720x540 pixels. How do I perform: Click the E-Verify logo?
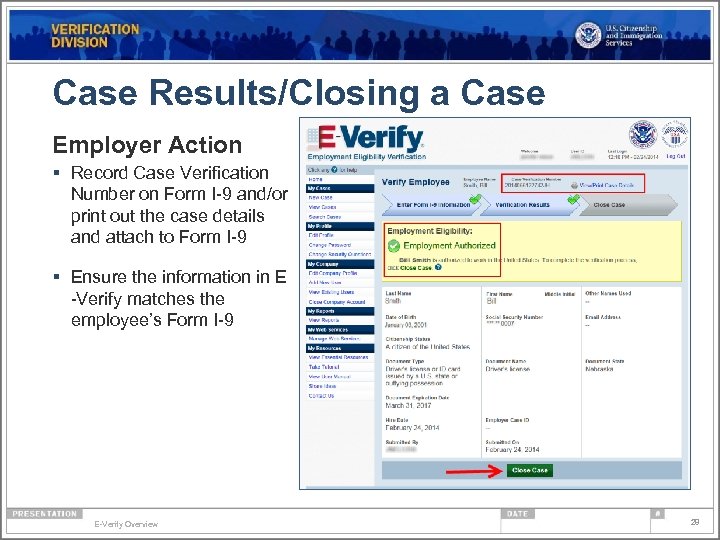(x=366, y=138)
